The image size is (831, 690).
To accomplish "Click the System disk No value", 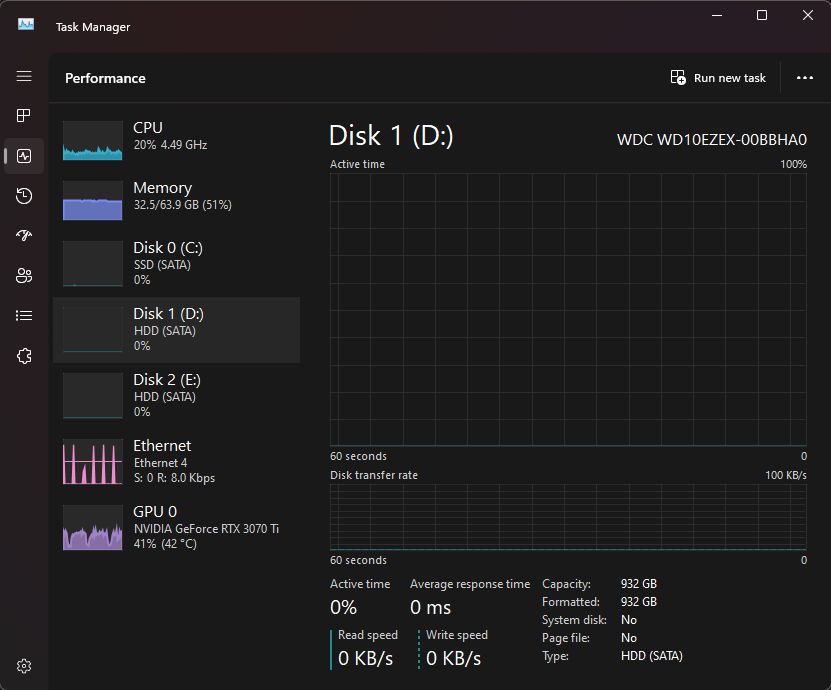I will [x=629, y=620].
